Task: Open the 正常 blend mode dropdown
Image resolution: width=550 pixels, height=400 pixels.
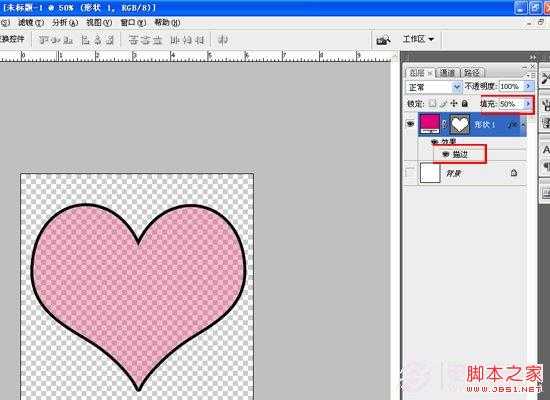Action: point(434,87)
